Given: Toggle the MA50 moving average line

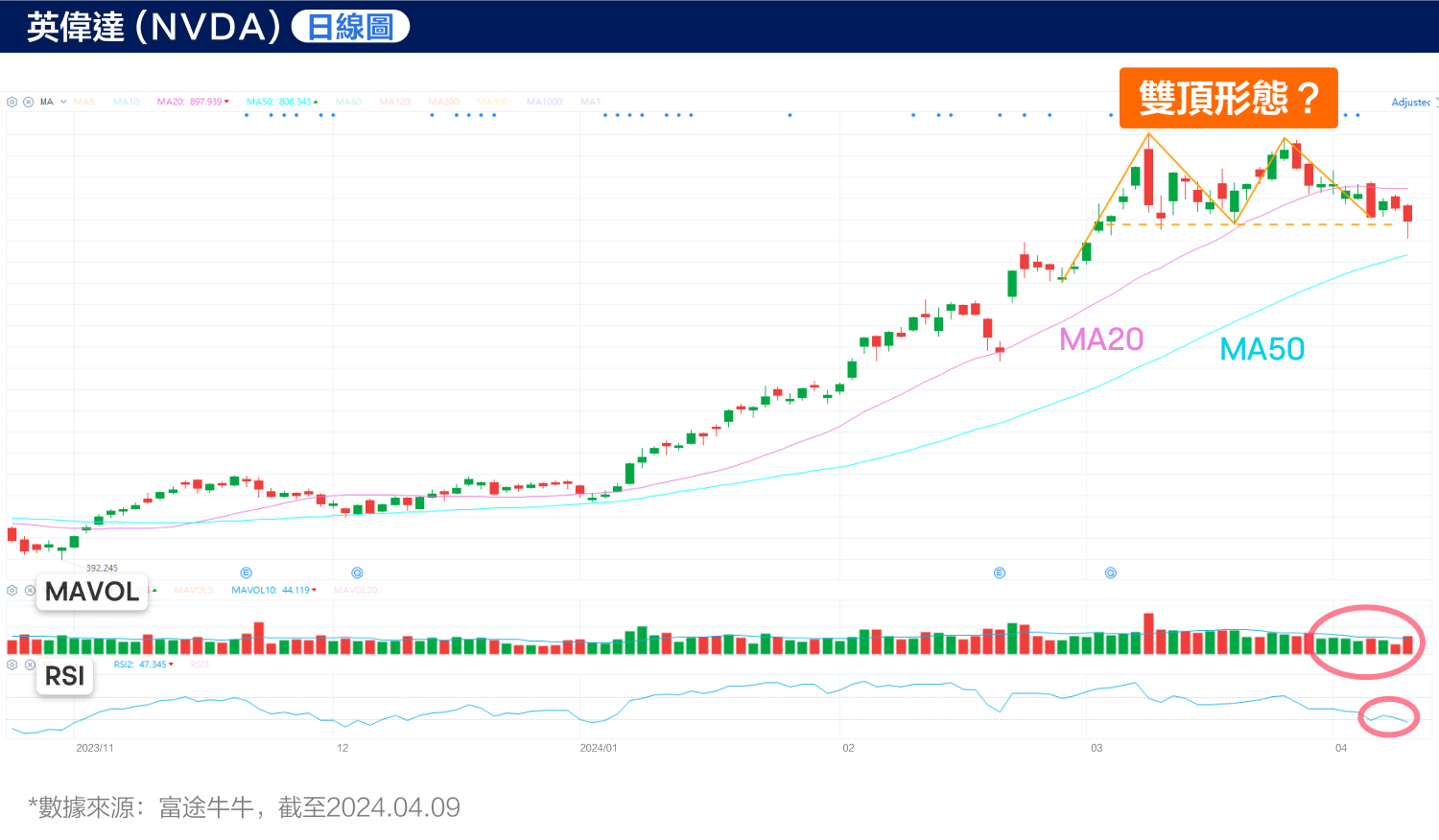Looking at the screenshot, I should tap(260, 101).
